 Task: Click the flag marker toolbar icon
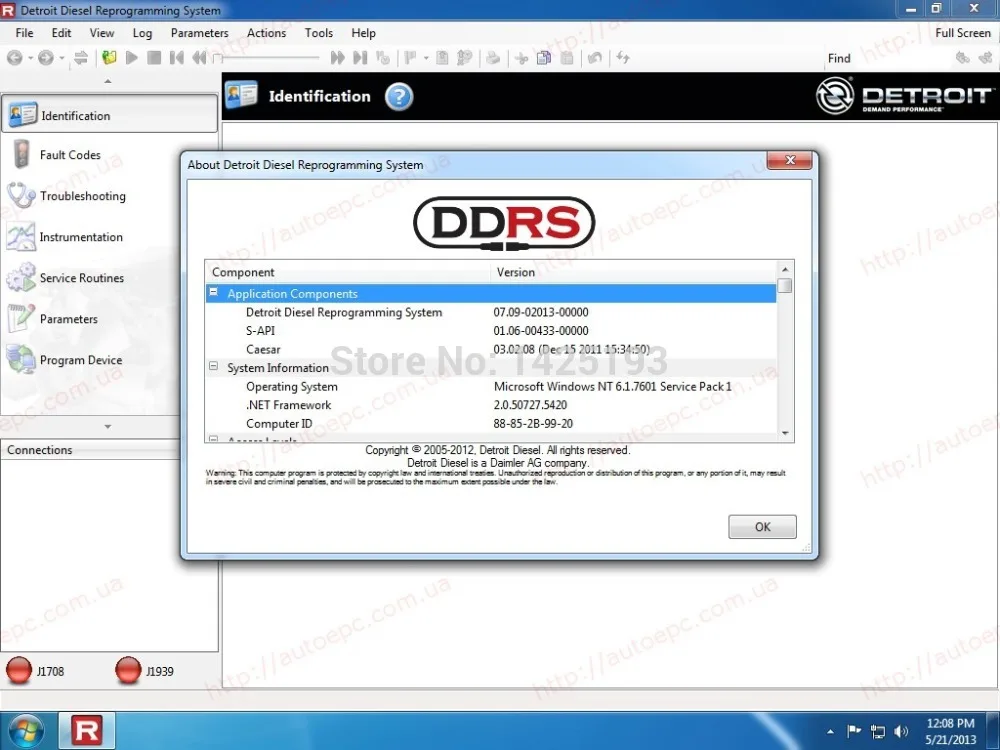pyautogui.click(x=410, y=58)
